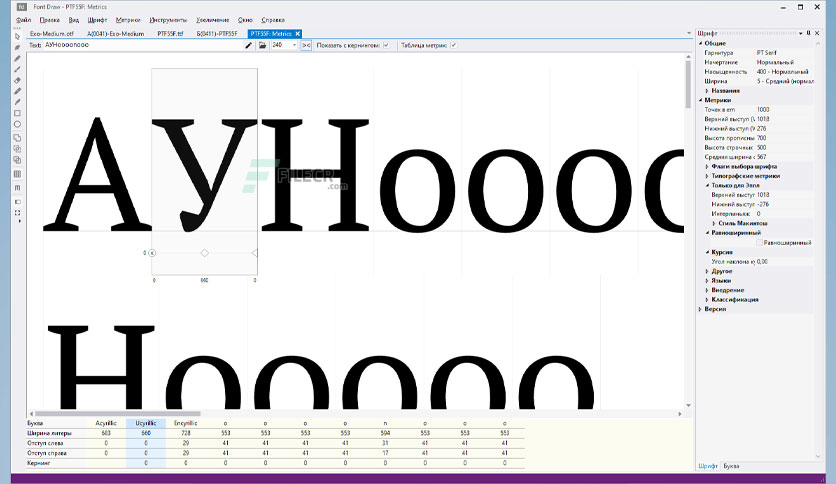Image resolution: width=836 pixels, height=484 pixels.
Task: Open the Справка menu
Action: 273,20
